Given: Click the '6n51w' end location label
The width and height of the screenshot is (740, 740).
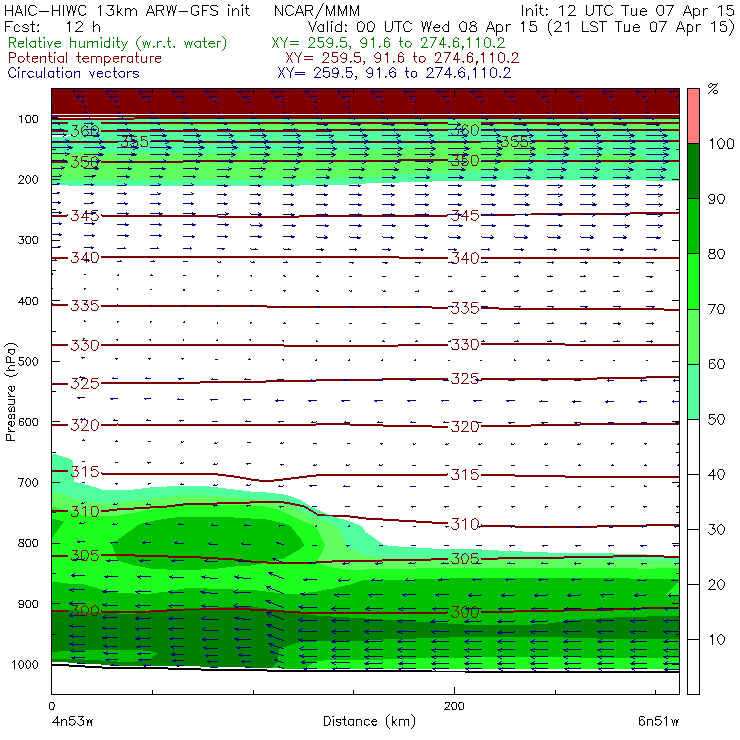Looking at the screenshot, I should pyautogui.click(x=658, y=722).
